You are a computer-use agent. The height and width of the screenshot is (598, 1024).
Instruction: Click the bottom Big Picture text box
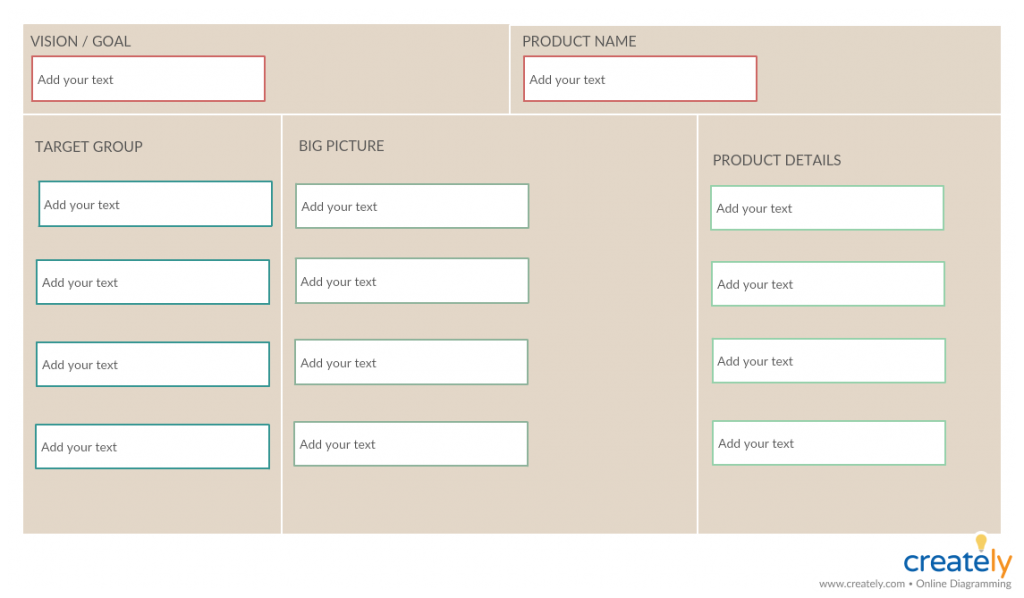click(410, 444)
